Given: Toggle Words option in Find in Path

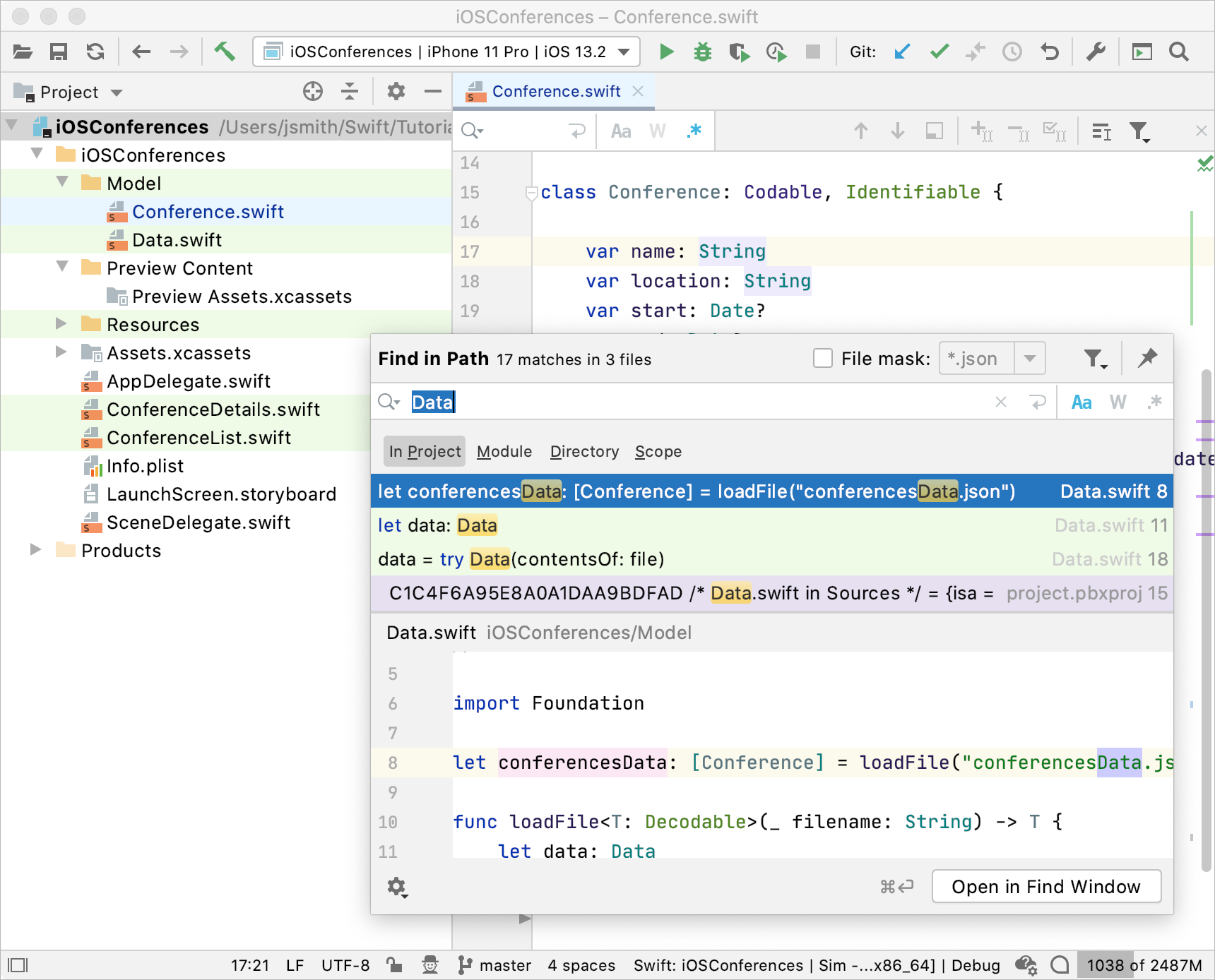Looking at the screenshot, I should pyautogui.click(x=1118, y=402).
